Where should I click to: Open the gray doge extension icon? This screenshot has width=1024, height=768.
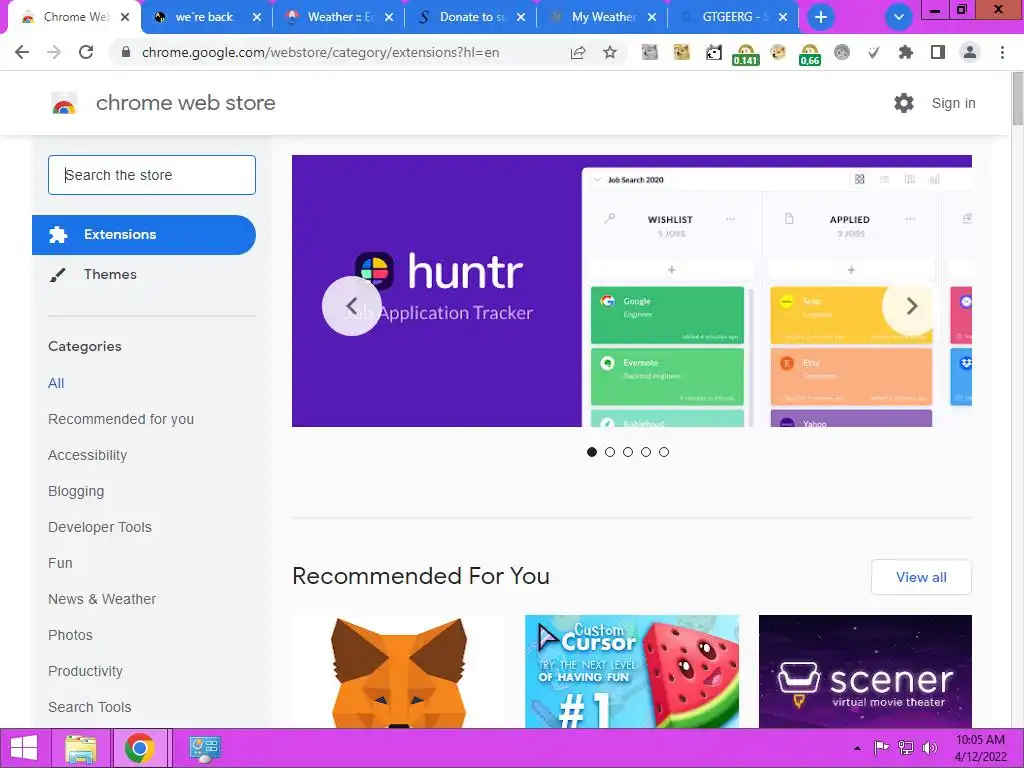point(649,52)
